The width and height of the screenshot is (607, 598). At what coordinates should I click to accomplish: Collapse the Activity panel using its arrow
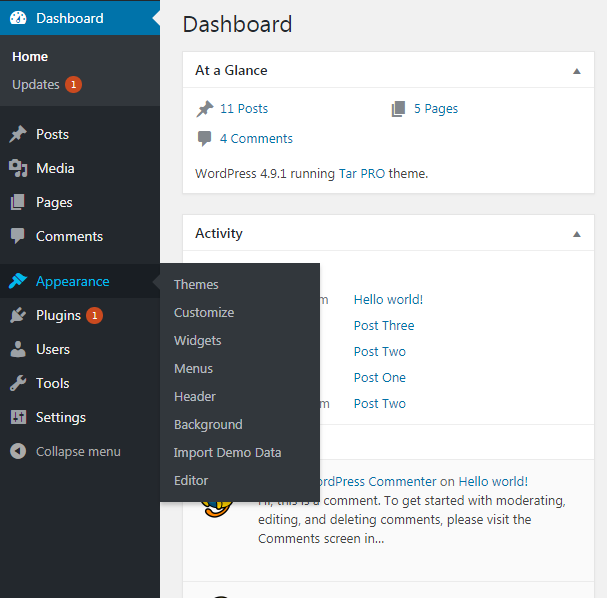[x=576, y=234]
